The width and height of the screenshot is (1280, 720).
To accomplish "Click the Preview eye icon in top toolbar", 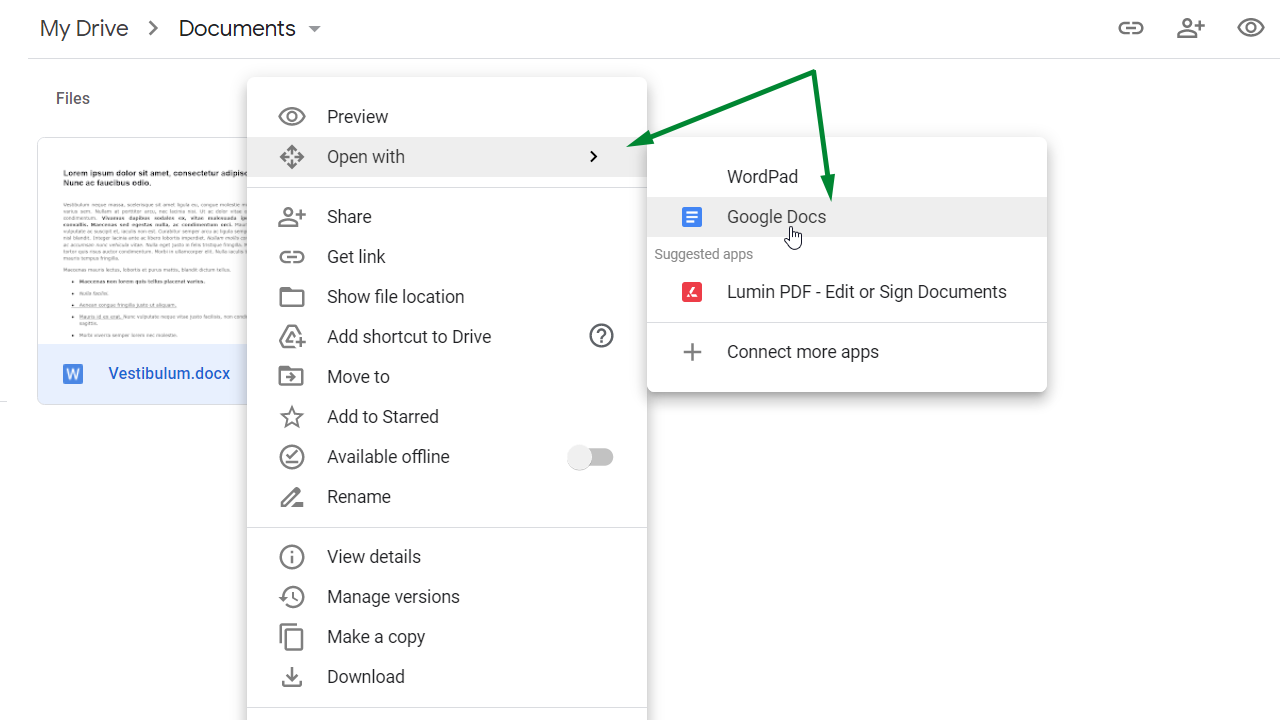I will [x=1251, y=28].
